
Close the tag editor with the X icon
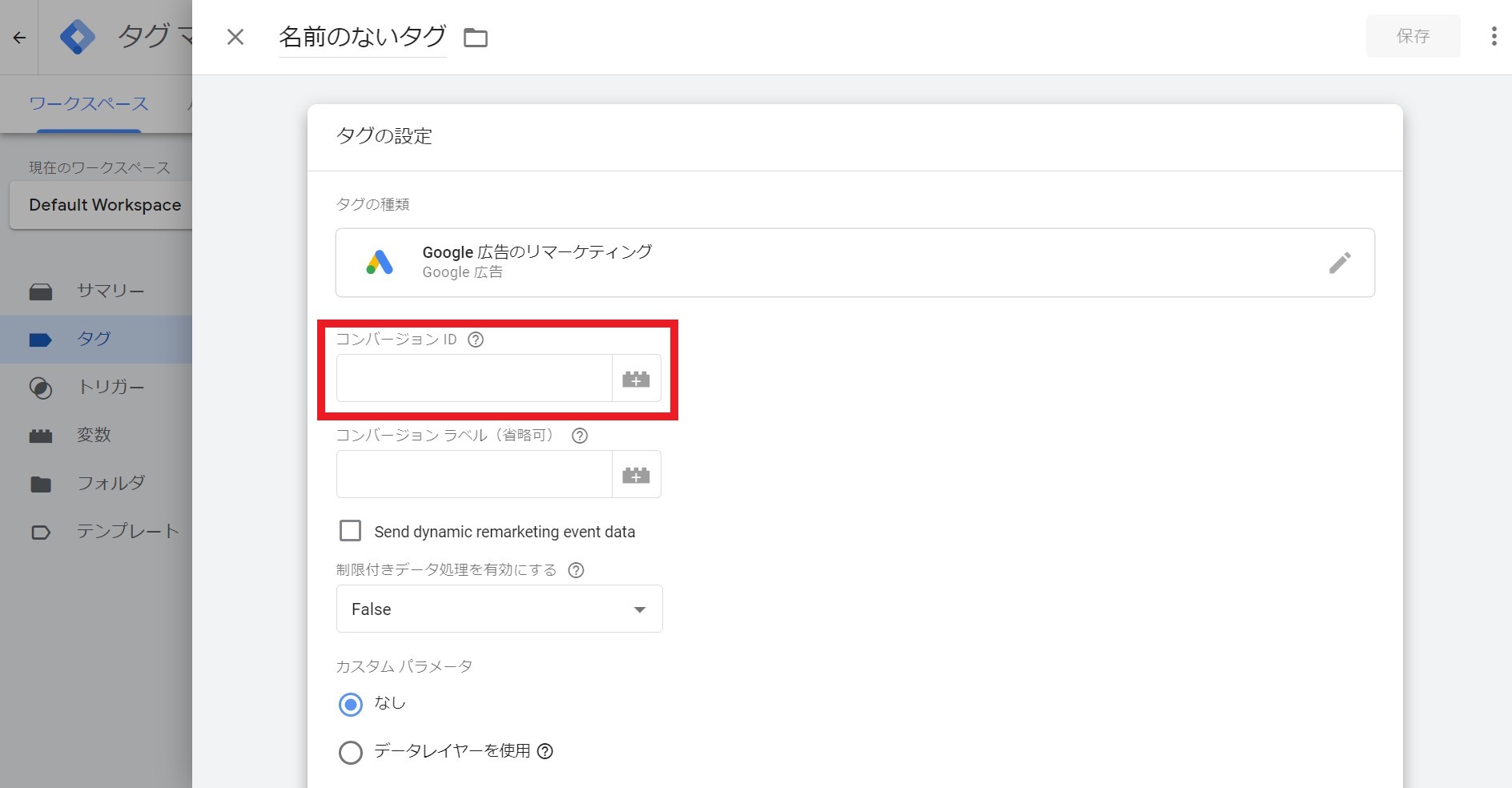(235, 37)
